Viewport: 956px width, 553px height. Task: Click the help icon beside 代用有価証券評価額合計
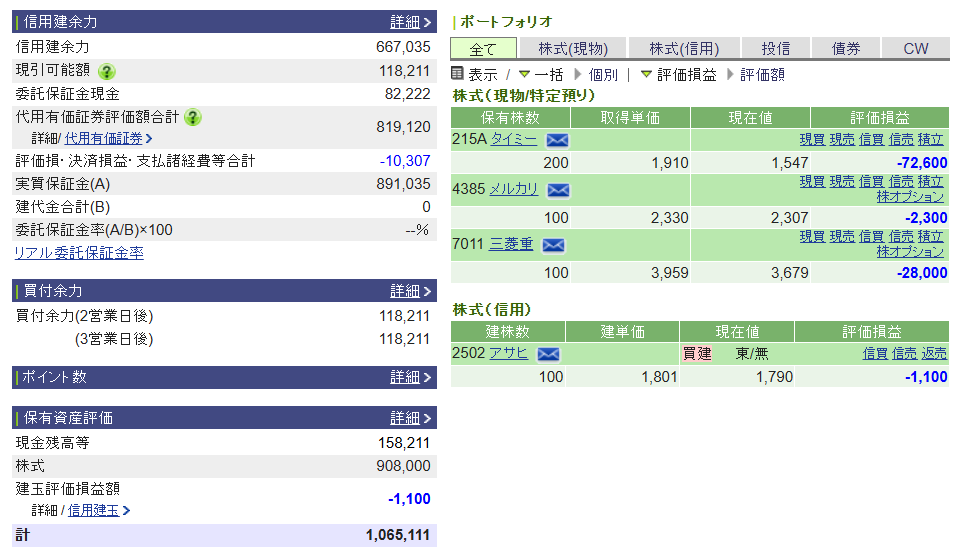[x=193, y=117]
